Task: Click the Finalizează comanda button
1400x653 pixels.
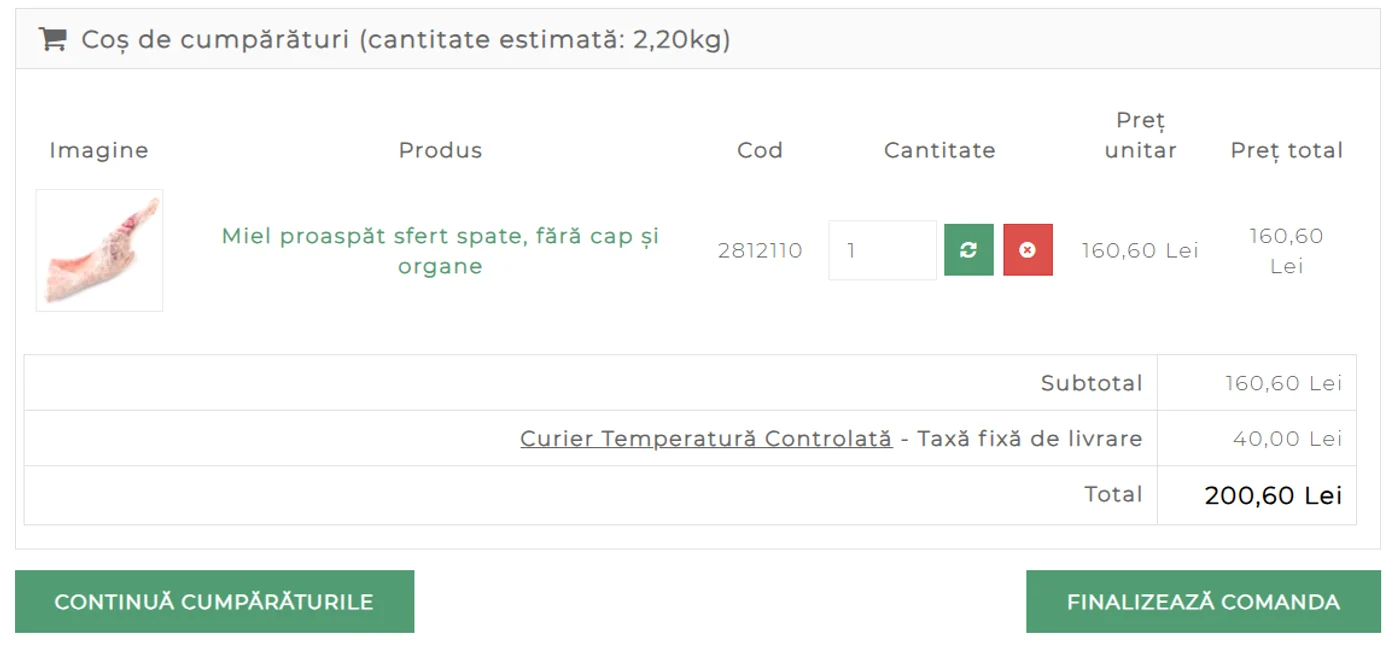Action: [x=1203, y=602]
